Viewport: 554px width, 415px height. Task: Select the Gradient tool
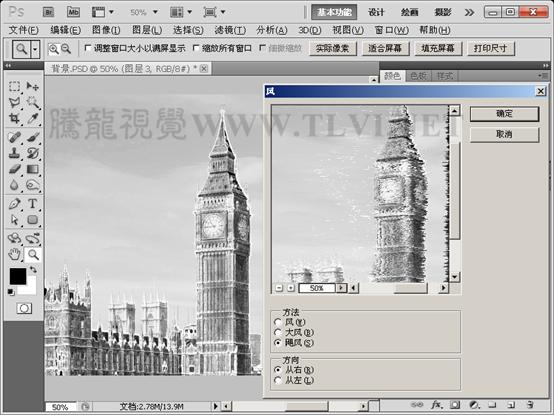(33, 169)
